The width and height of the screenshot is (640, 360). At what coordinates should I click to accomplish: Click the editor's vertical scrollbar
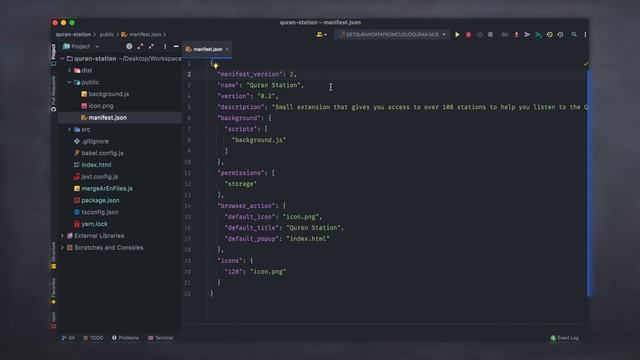(589, 183)
